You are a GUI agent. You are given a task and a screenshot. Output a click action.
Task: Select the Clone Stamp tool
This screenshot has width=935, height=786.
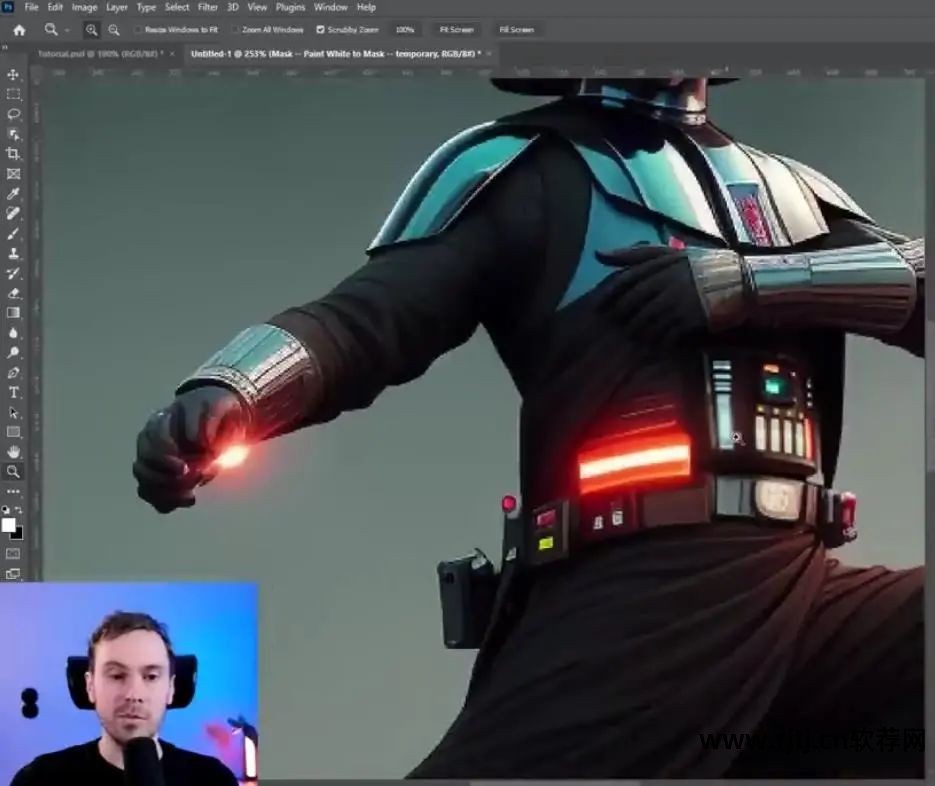tap(13, 253)
